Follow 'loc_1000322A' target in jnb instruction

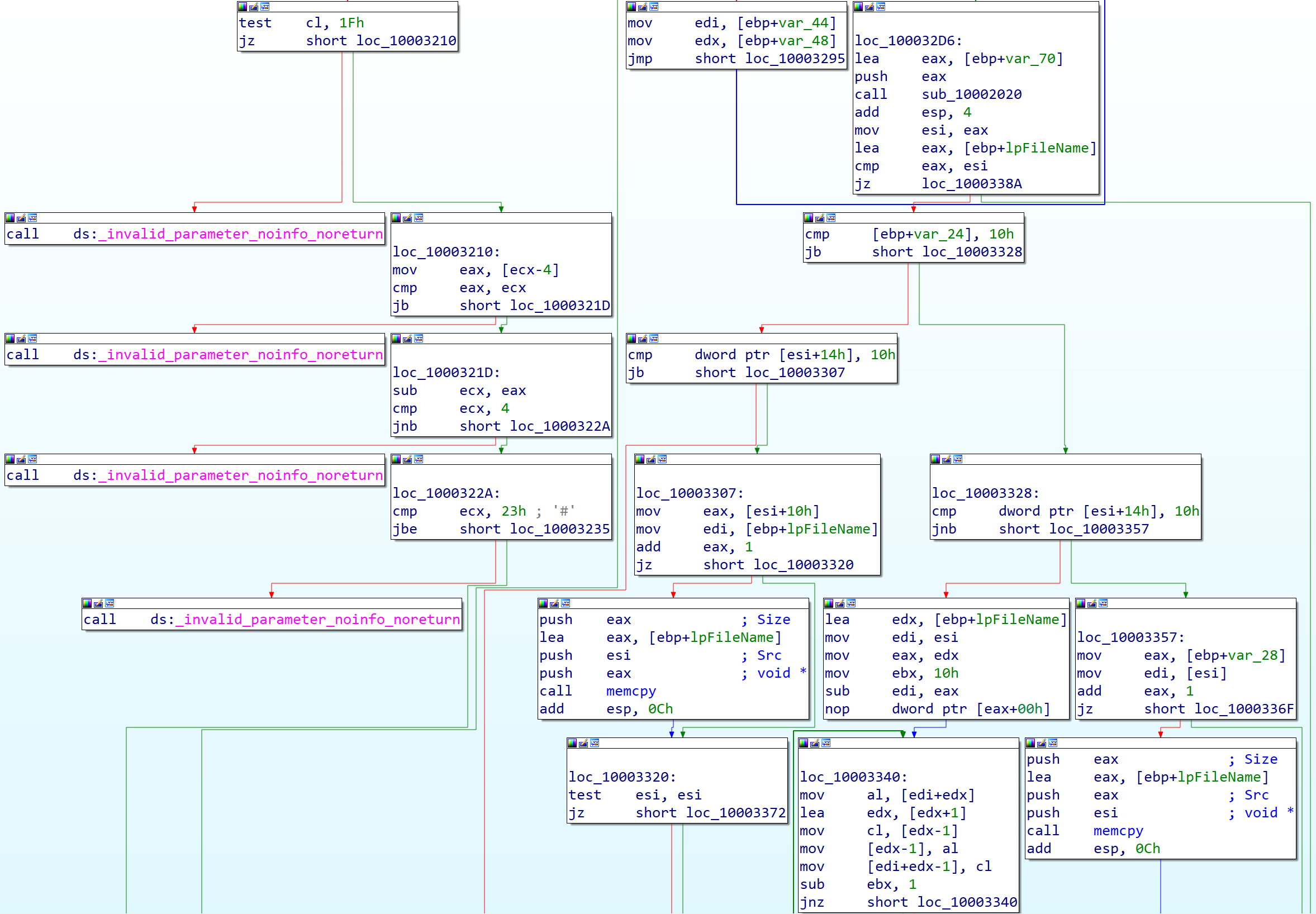click(x=560, y=427)
